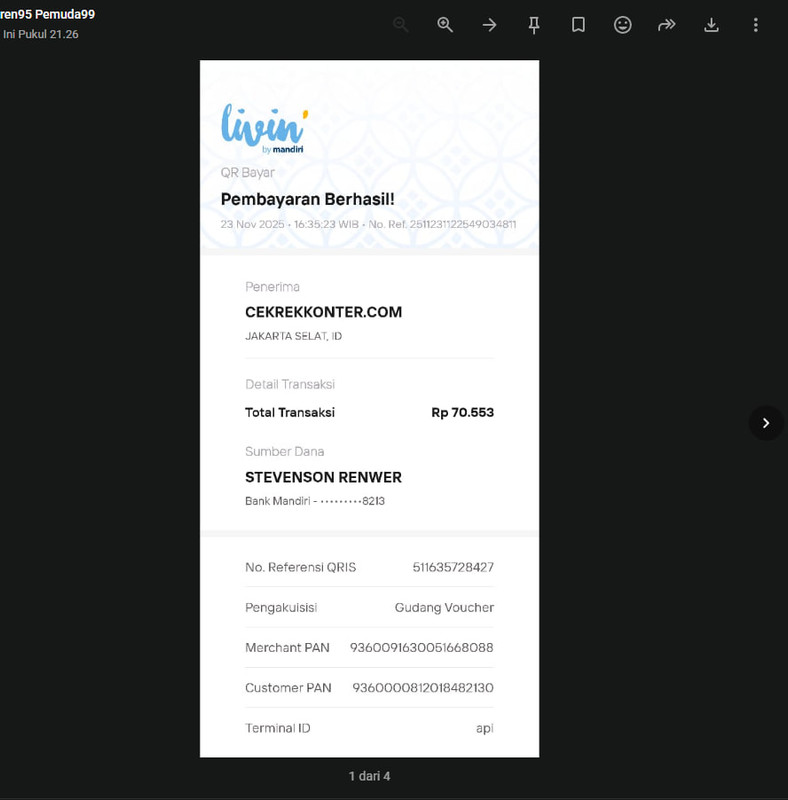This screenshot has width=788, height=800.
Task: Forward the image using double-arrow icon
Action: (x=667, y=24)
